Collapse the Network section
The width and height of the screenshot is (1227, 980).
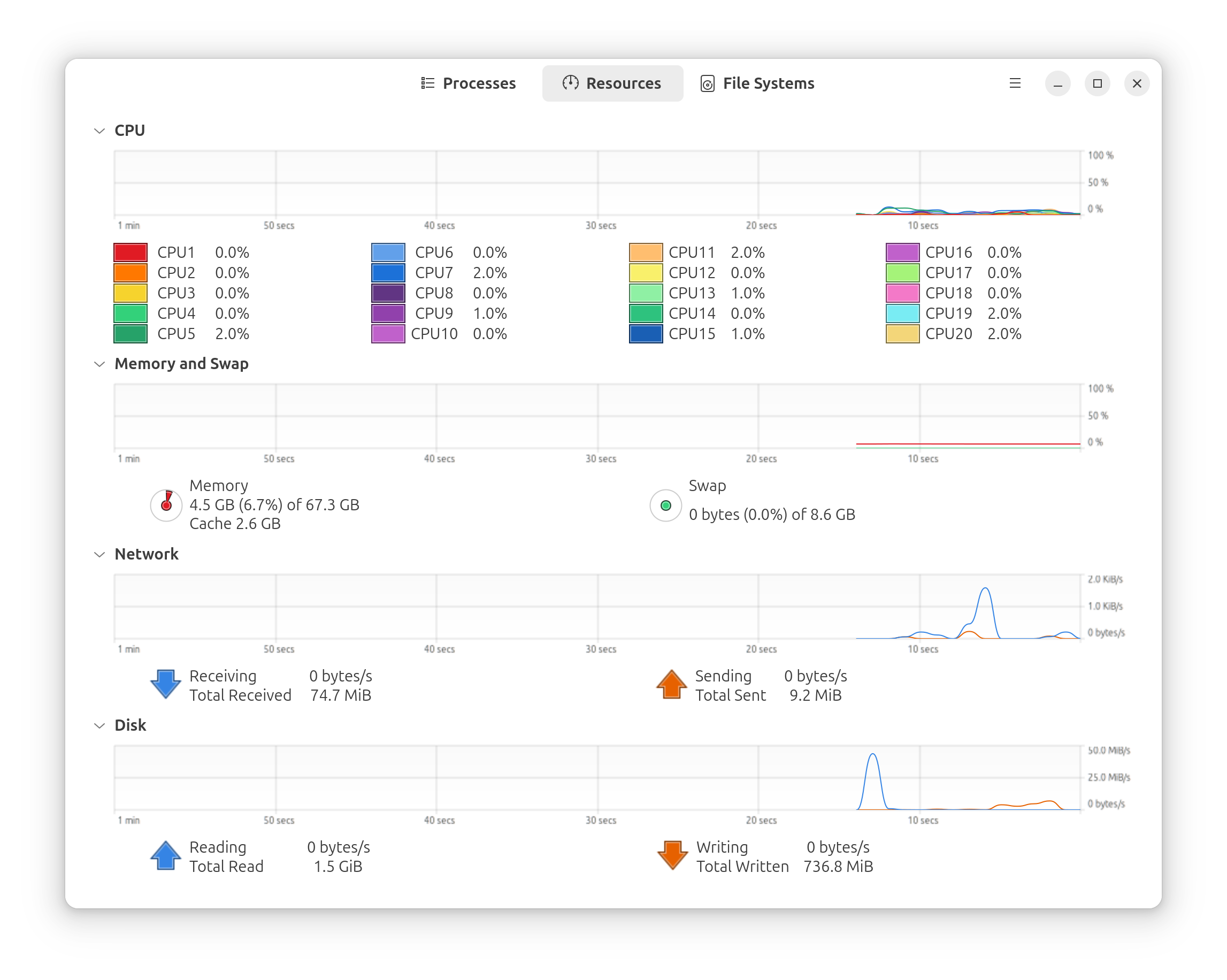99,554
